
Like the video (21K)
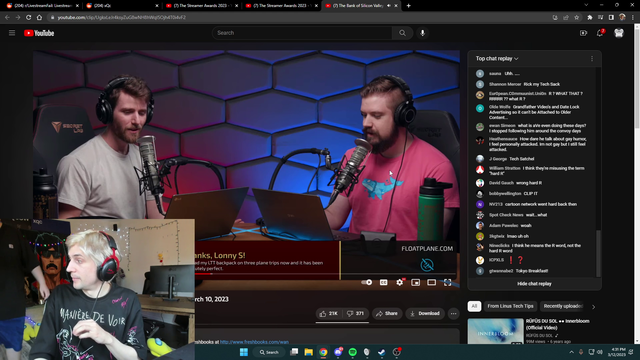point(329,313)
